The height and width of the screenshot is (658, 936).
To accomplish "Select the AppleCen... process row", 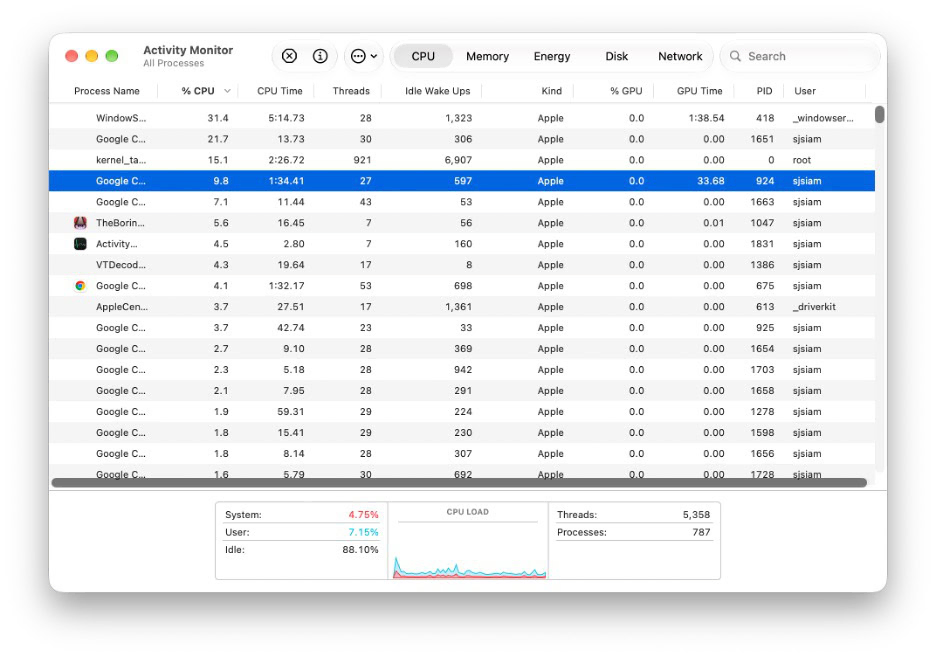I will tap(462, 306).
